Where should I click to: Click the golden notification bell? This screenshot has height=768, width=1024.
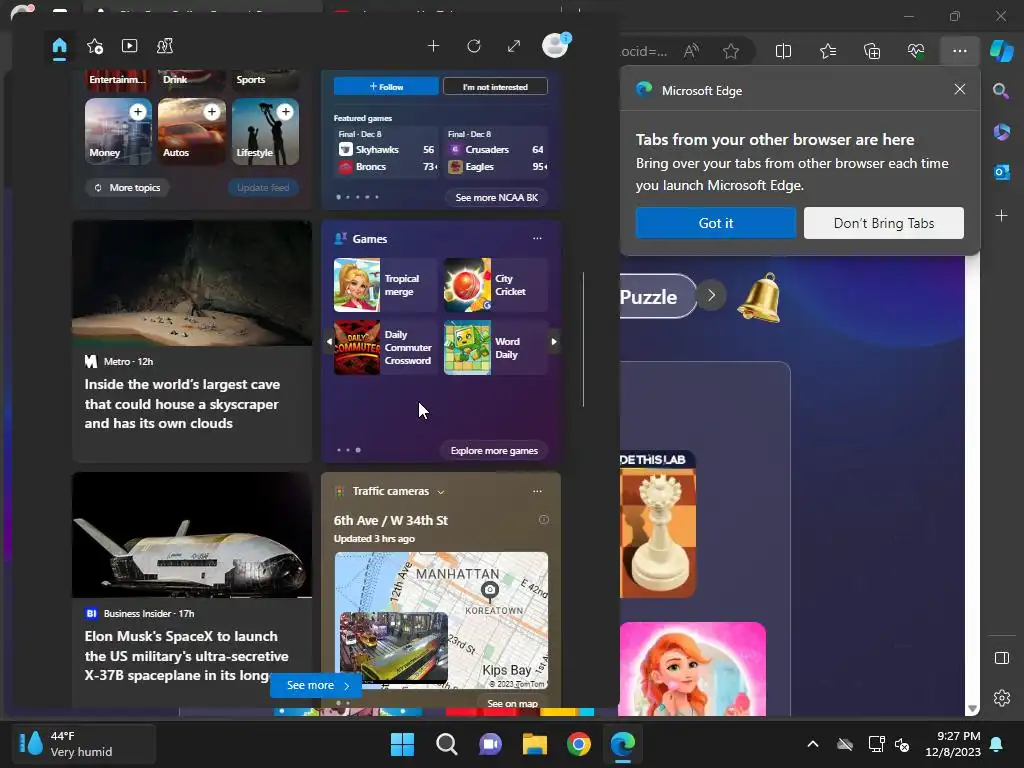(x=760, y=298)
